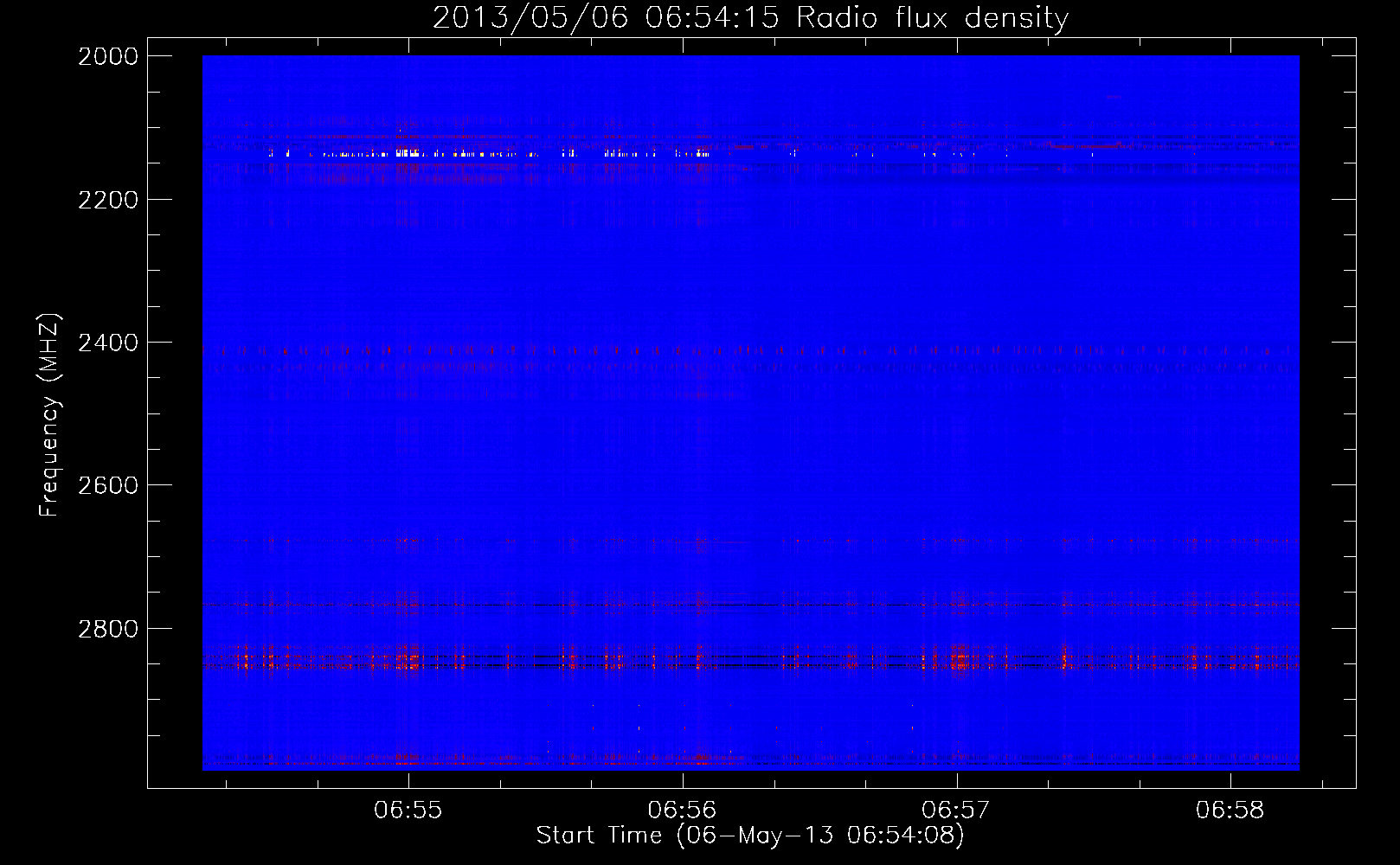Viewport: 1400px width, 865px height.
Task: Click the 'Start Time (06-May-13 06:54:08)' axis label
Action: point(749,836)
